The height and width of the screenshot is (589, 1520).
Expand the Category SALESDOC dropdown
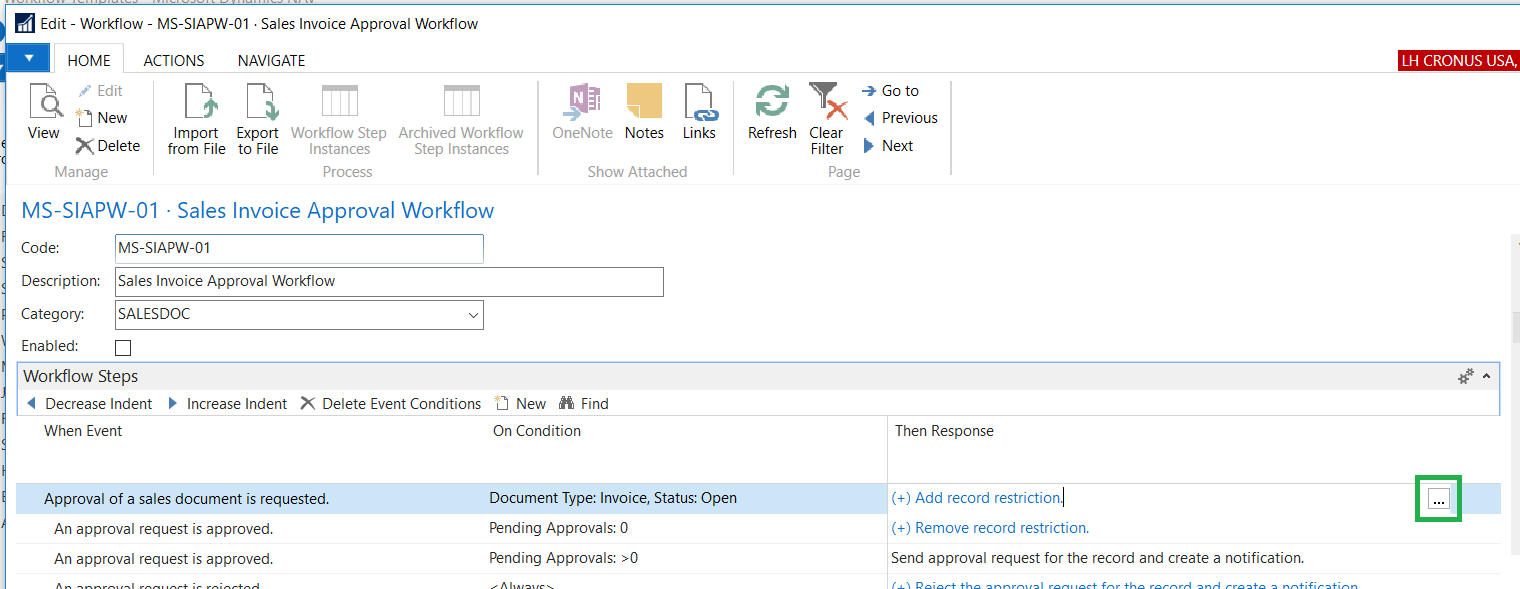[x=473, y=315]
